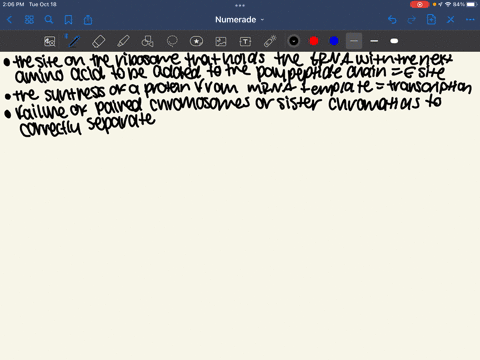Screen dimensions: 480x360
Task: Open the more options ellipsis menu
Action: click(x=470, y=20)
